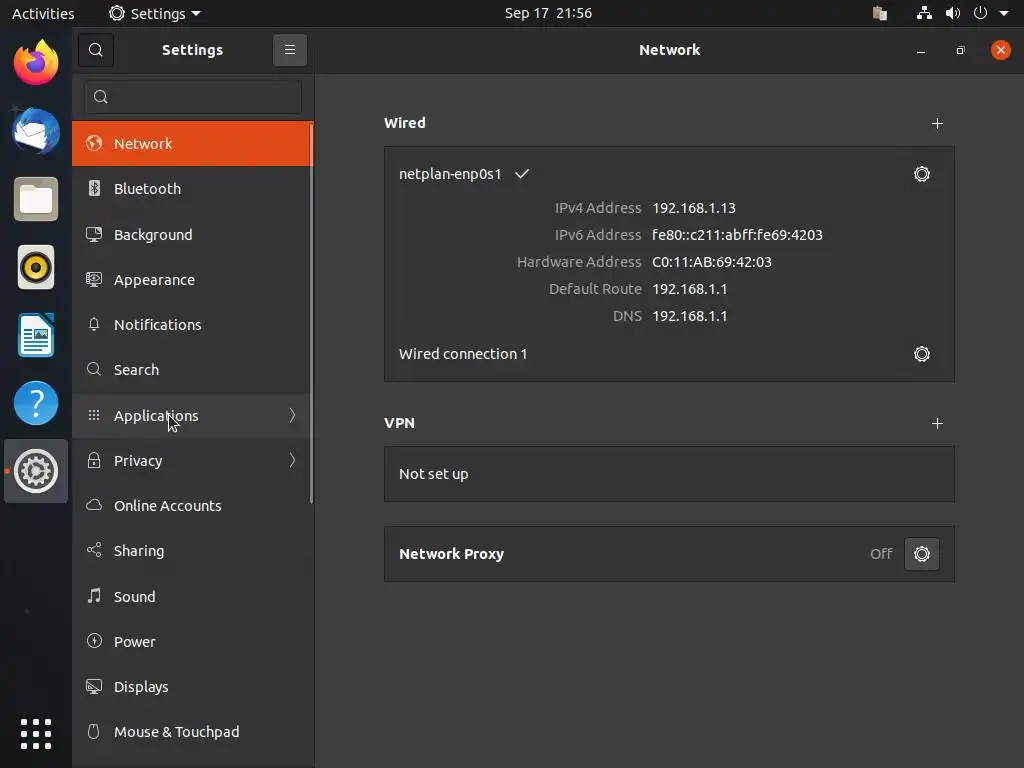Open the Sound settings panel
This screenshot has width=1024, height=768.
pos(134,597)
